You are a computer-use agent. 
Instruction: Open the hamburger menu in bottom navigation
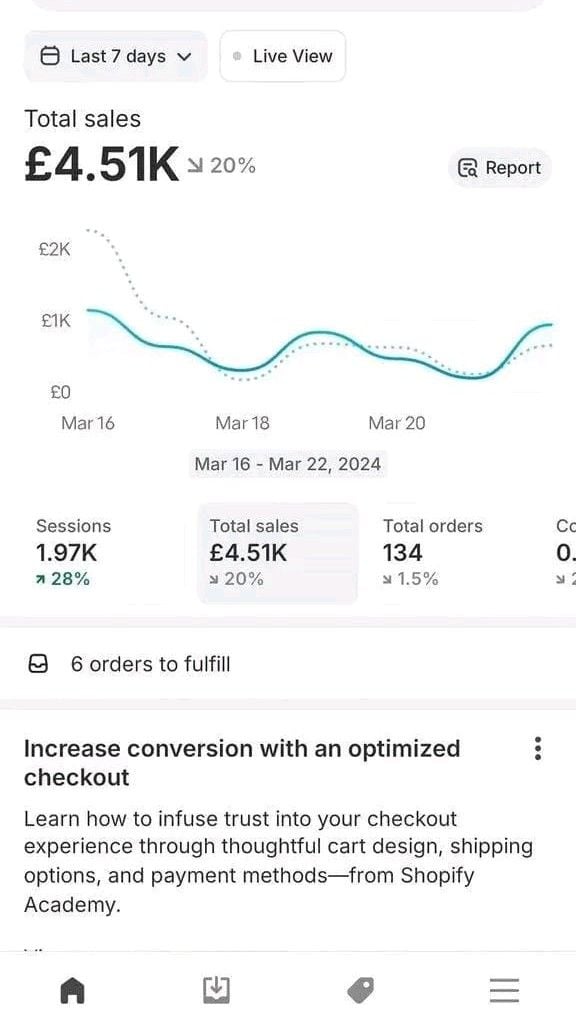(504, 990)
